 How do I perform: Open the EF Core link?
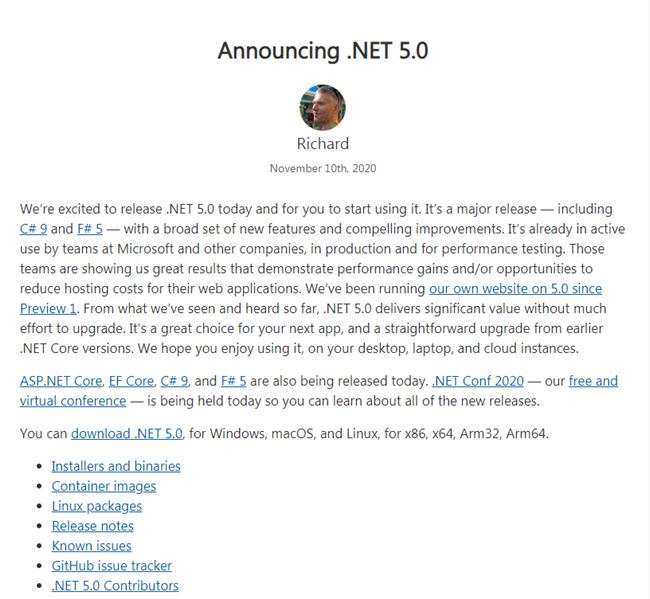tap(131, 381)
